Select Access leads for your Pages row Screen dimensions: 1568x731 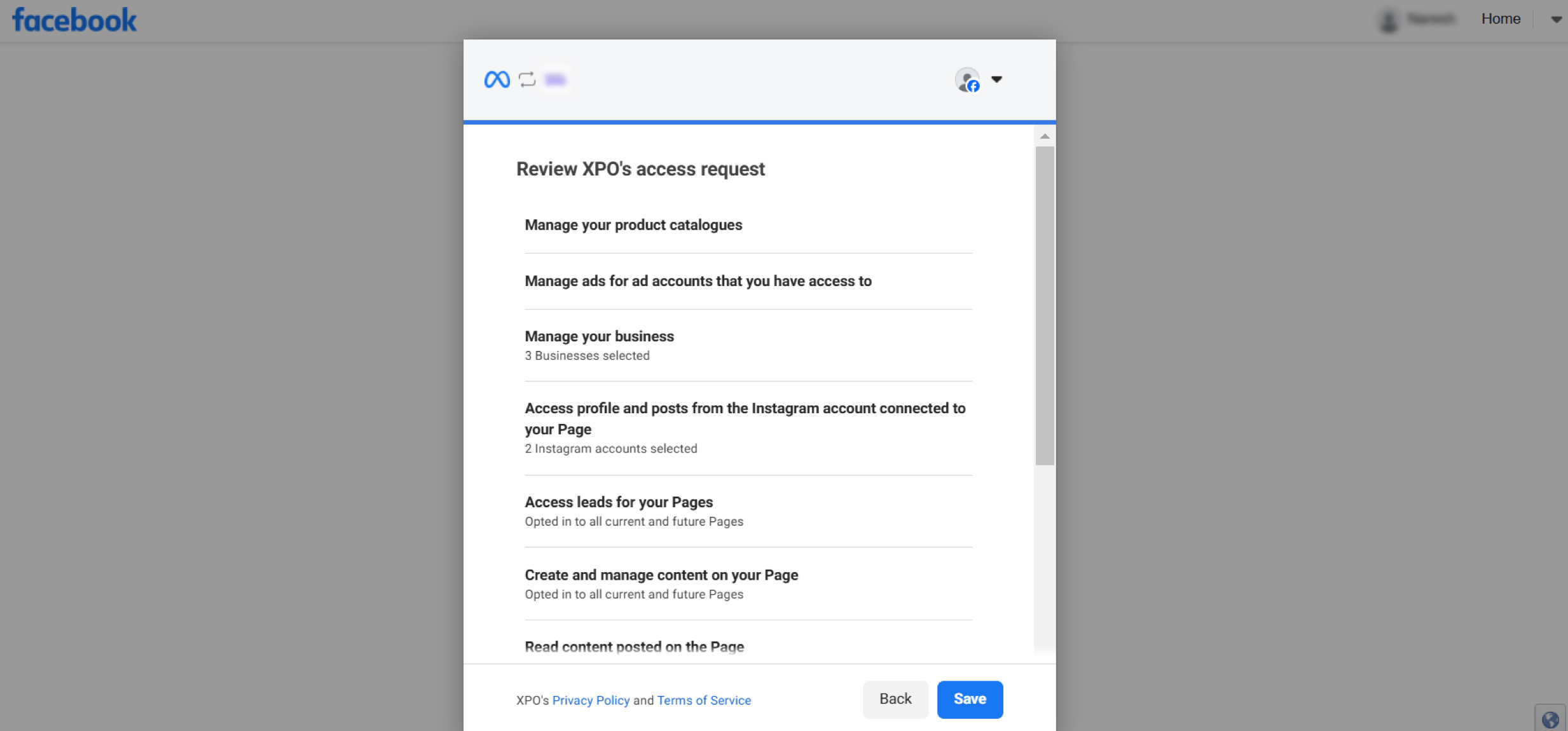coord(748,511)
